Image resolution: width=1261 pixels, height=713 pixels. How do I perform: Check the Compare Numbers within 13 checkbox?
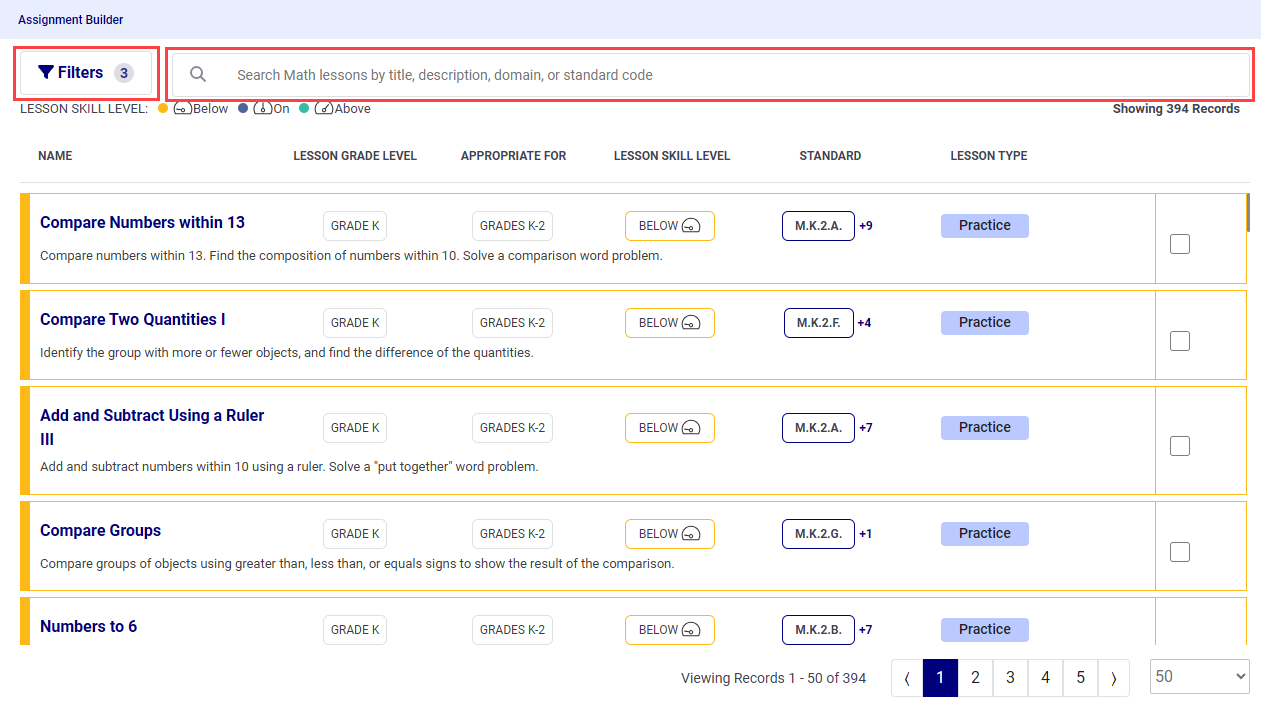[x=1180, y=243]
